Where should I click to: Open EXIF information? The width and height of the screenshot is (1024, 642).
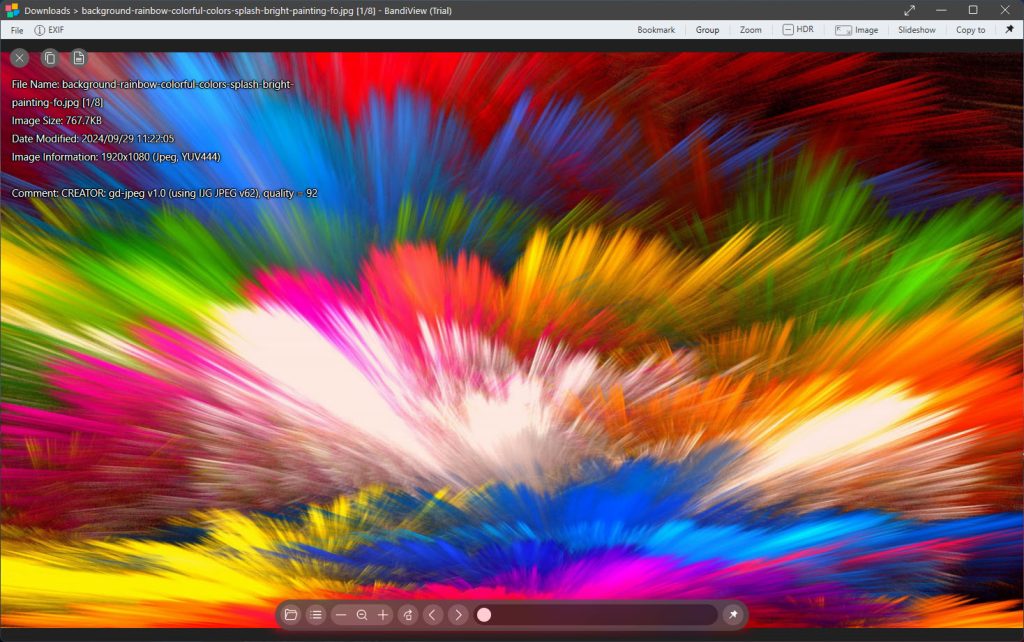[x=50, y=30]
